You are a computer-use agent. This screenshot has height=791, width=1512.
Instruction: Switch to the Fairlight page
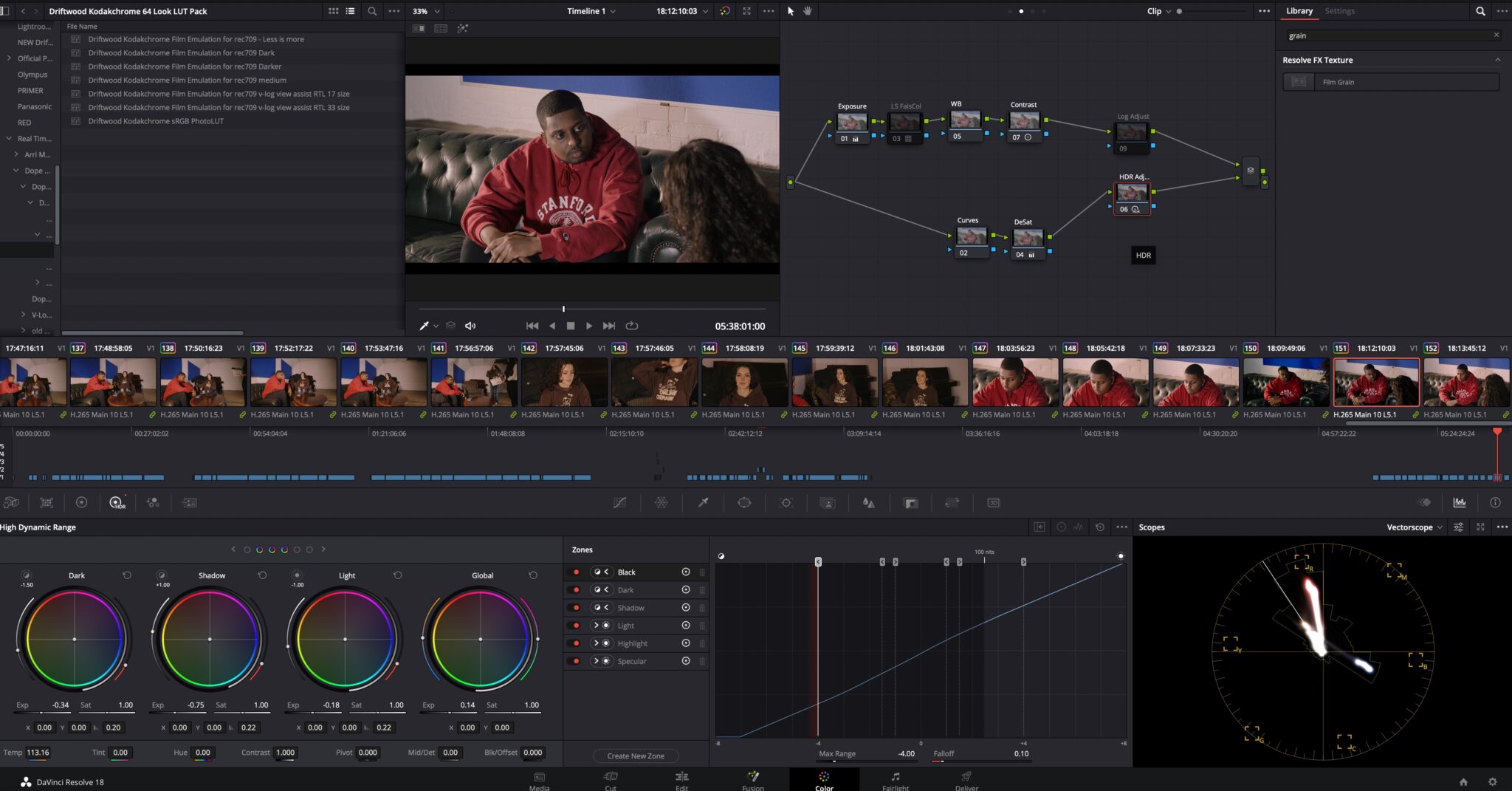coord(895,781)
